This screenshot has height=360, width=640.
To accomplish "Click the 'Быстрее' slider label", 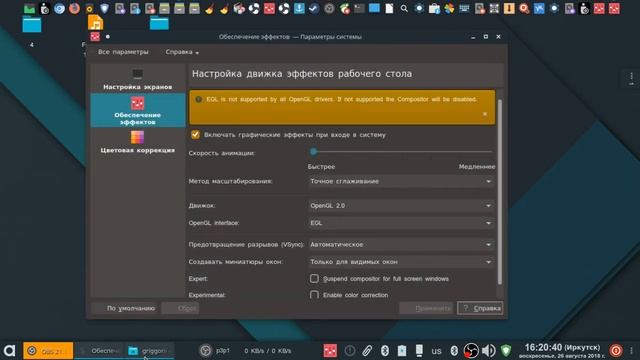I will (321, 167).
